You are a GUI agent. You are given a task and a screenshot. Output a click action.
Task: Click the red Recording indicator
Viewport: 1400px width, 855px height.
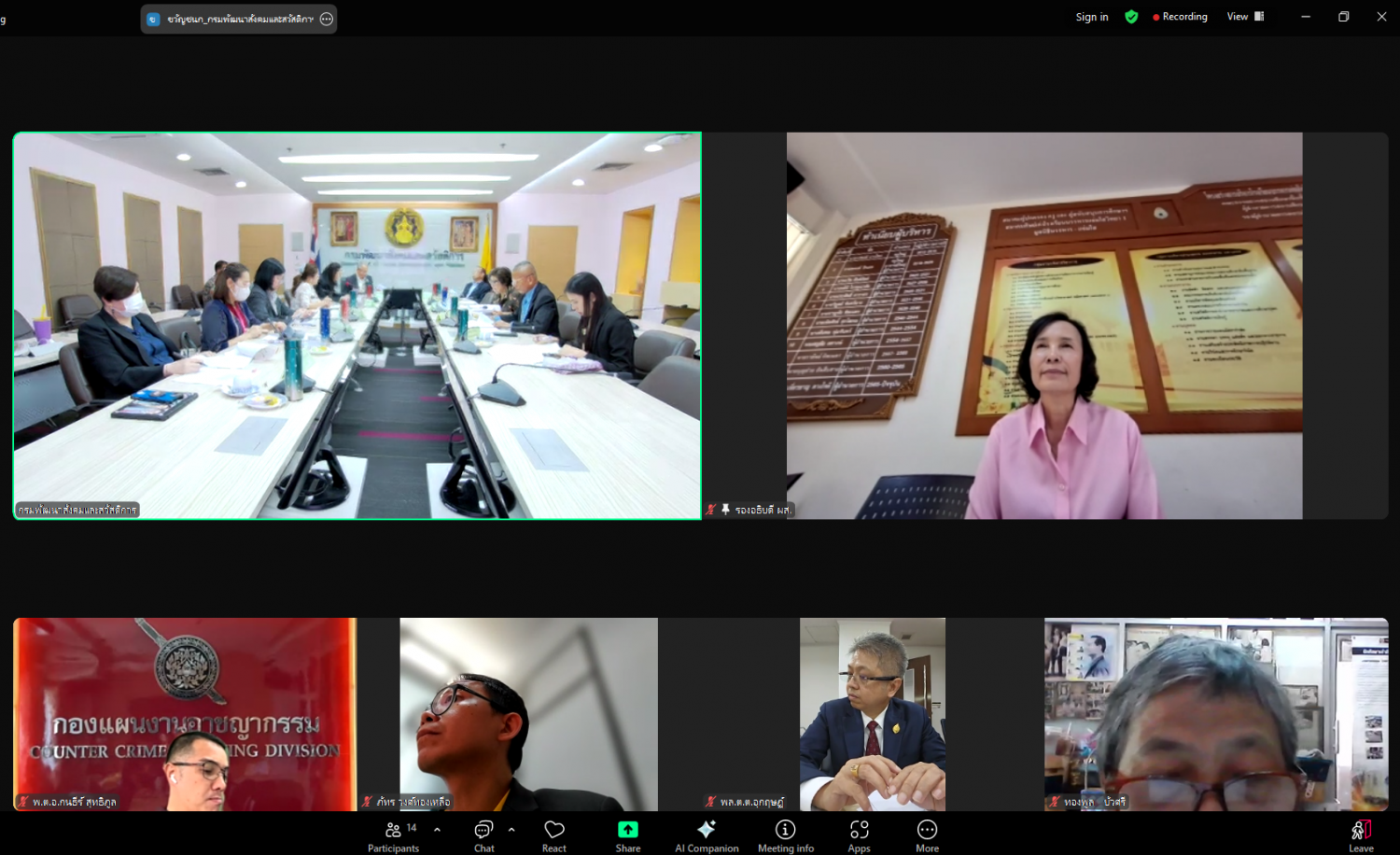[x=1181, y=17]
